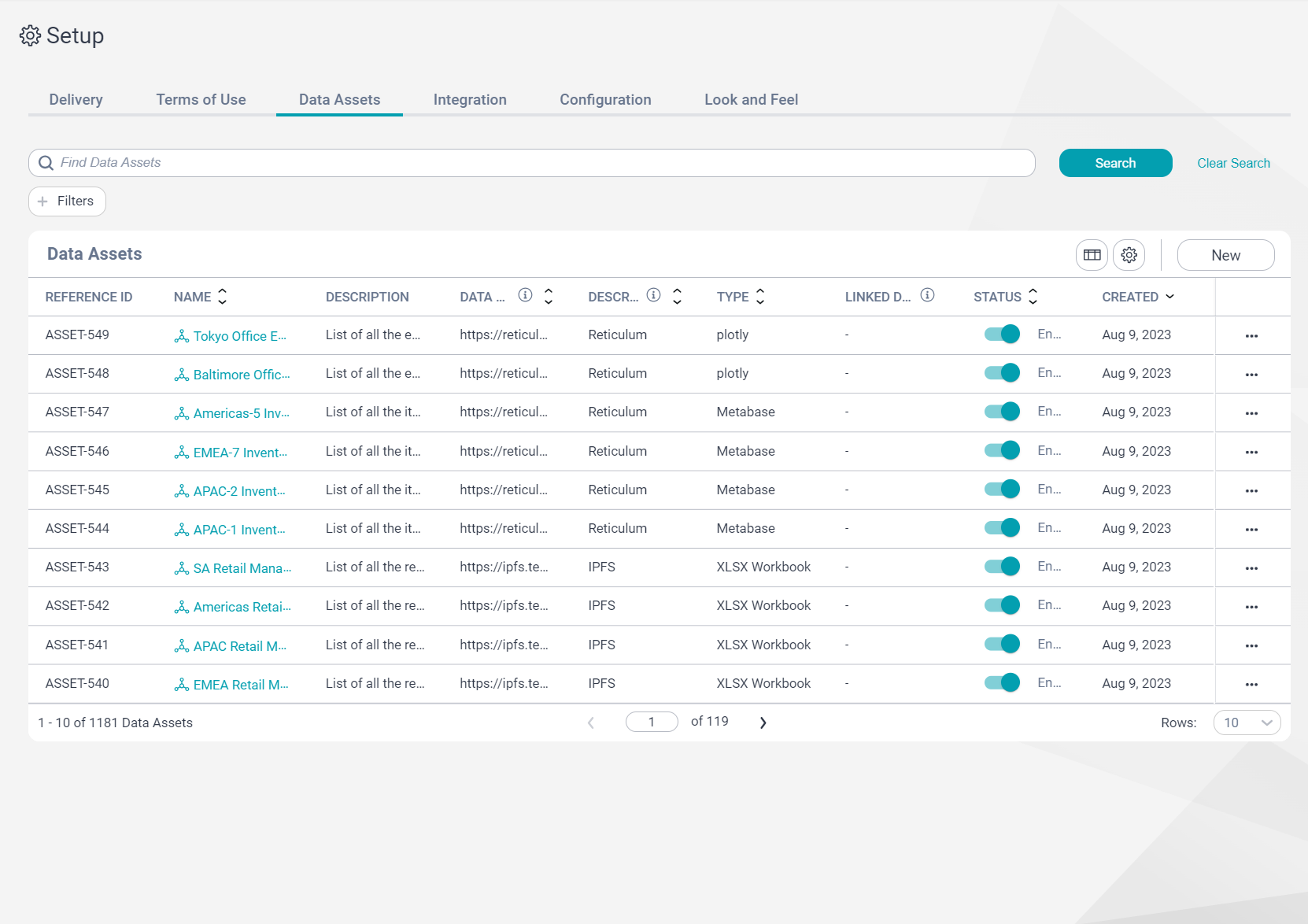Image resolution: width=1308 pixels, height=924 pixels.
Task: Sort by DESCR... column arrows
Action: [x=677, y=297]
